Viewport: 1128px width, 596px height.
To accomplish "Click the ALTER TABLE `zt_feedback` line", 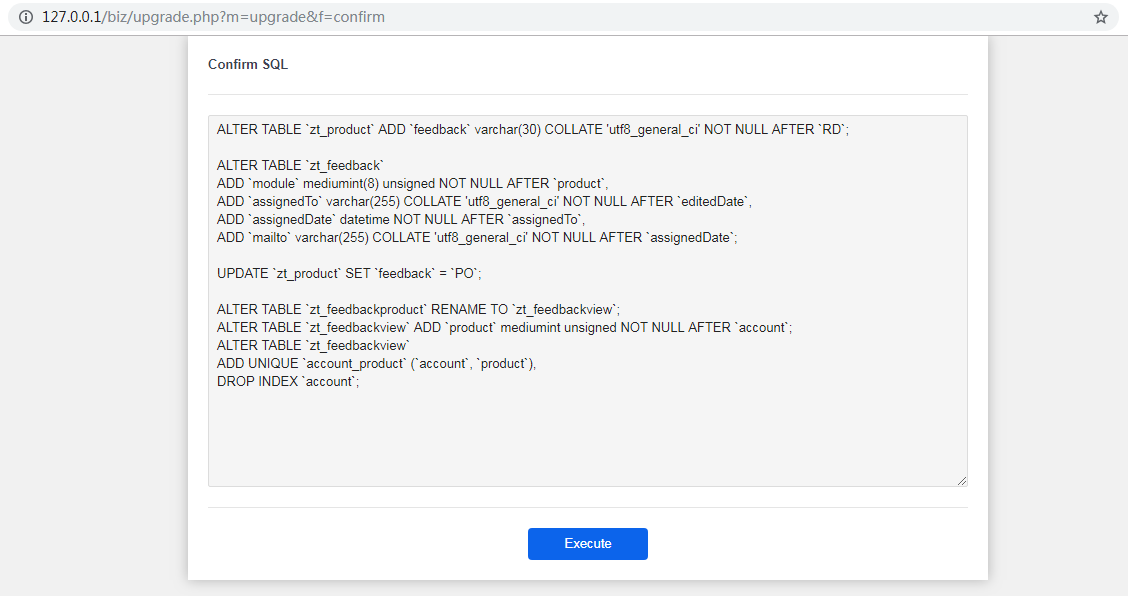I will click(x=300, y=166).
